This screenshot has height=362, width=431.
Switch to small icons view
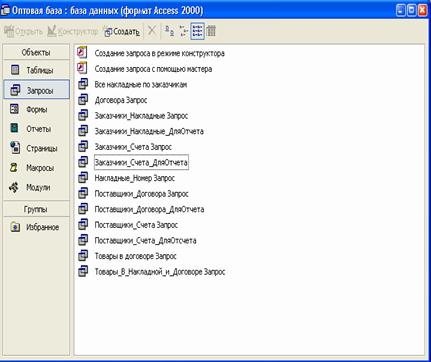point(183,31)
